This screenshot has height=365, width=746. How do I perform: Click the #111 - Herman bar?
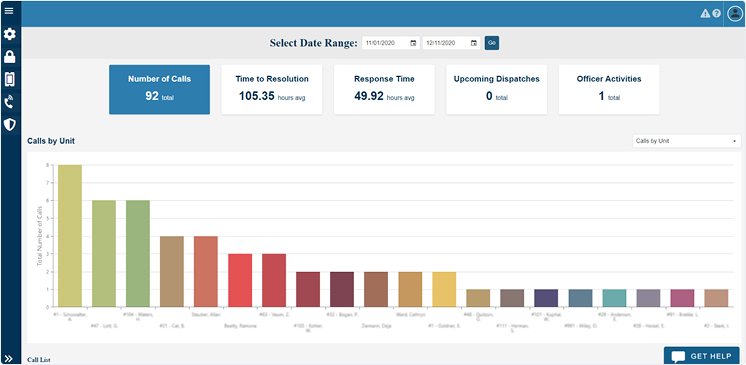pos(512,298)
